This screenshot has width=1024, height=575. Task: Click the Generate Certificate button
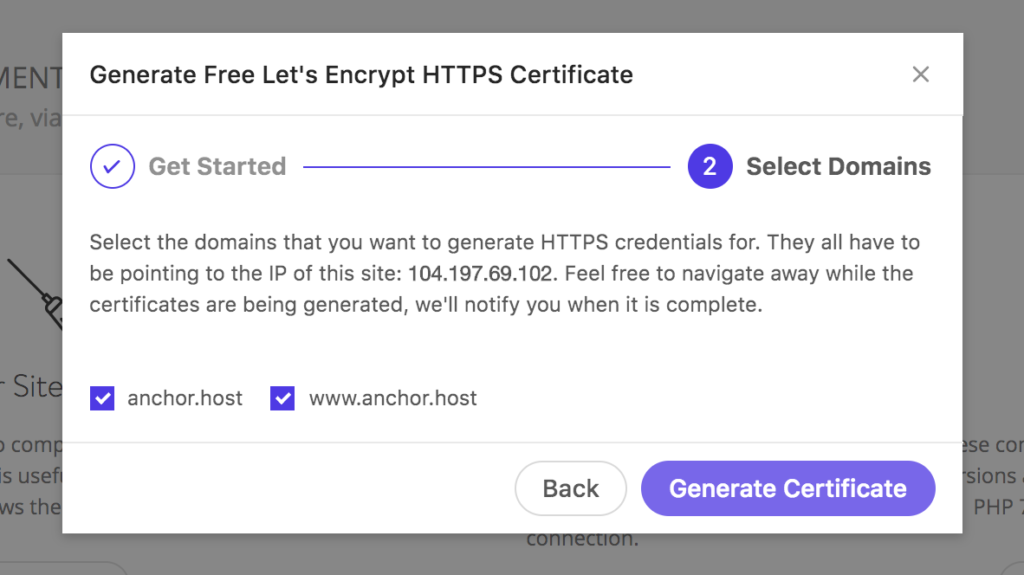click(x=788, y=488)
